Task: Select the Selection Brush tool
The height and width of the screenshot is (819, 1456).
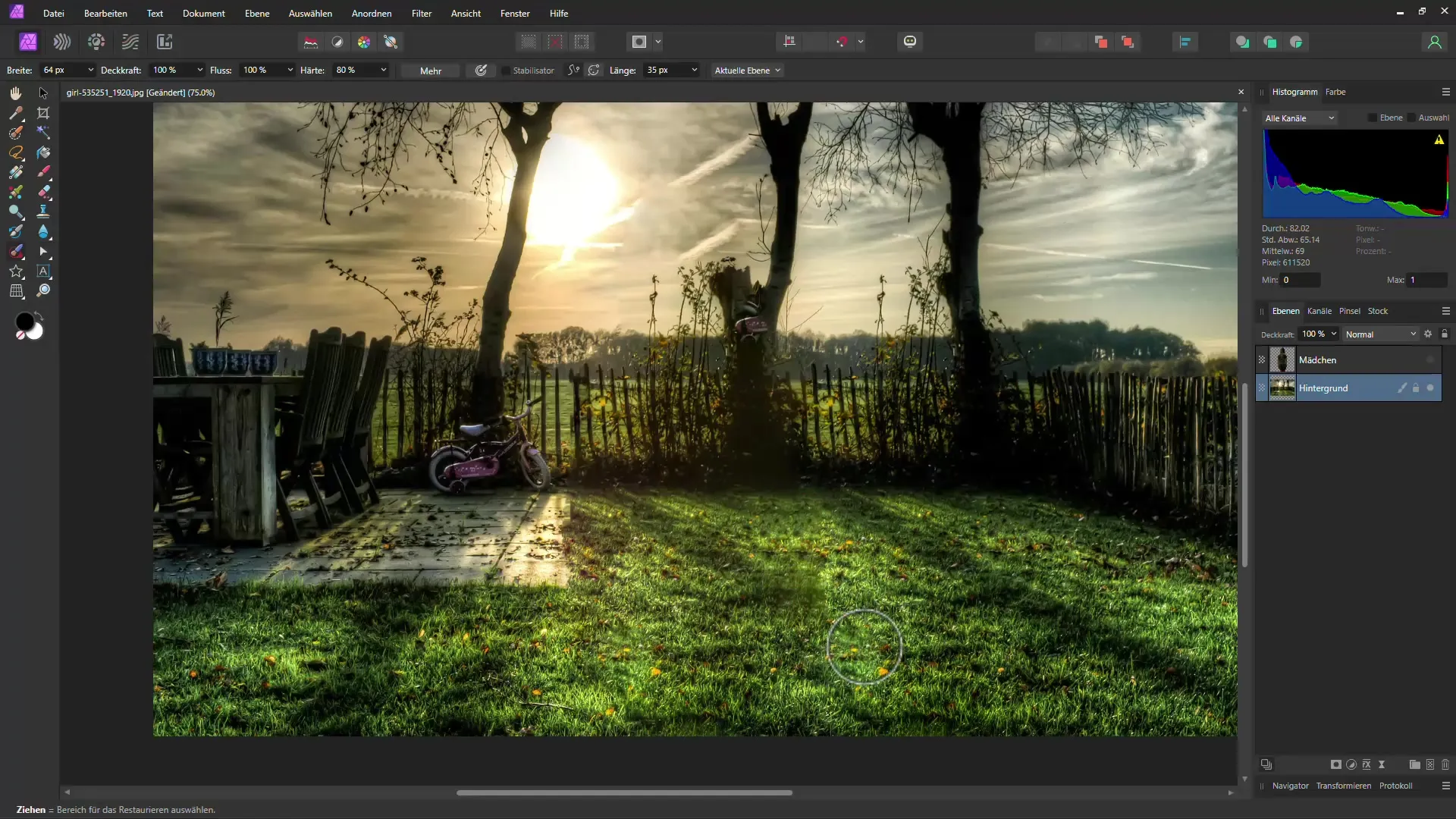Action: click(x=16, y=133)
